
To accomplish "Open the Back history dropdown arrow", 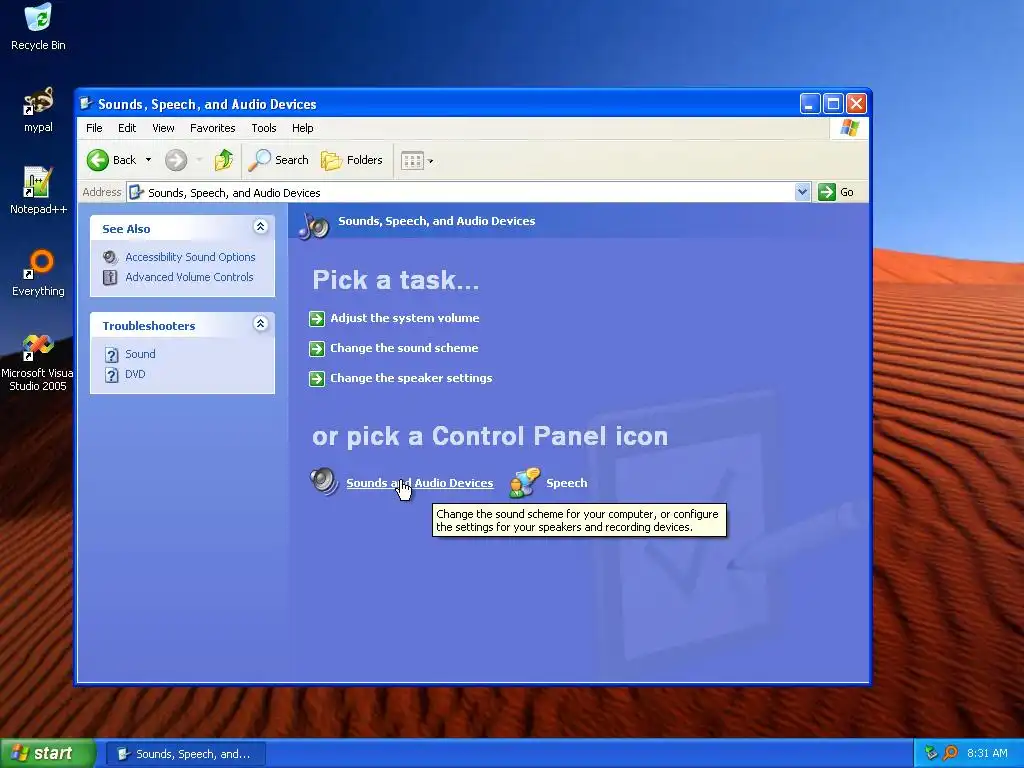I will click(148, 160).
